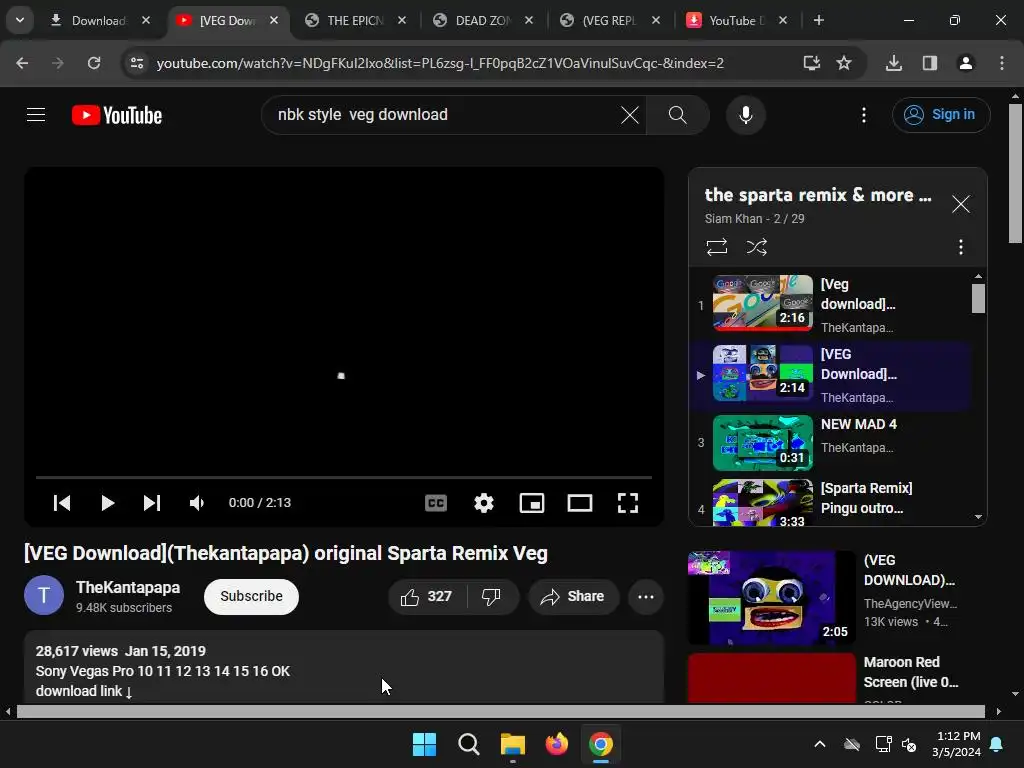Open Chrome profile menu
Screen dimensions: 1024x768
coord(965,63)
